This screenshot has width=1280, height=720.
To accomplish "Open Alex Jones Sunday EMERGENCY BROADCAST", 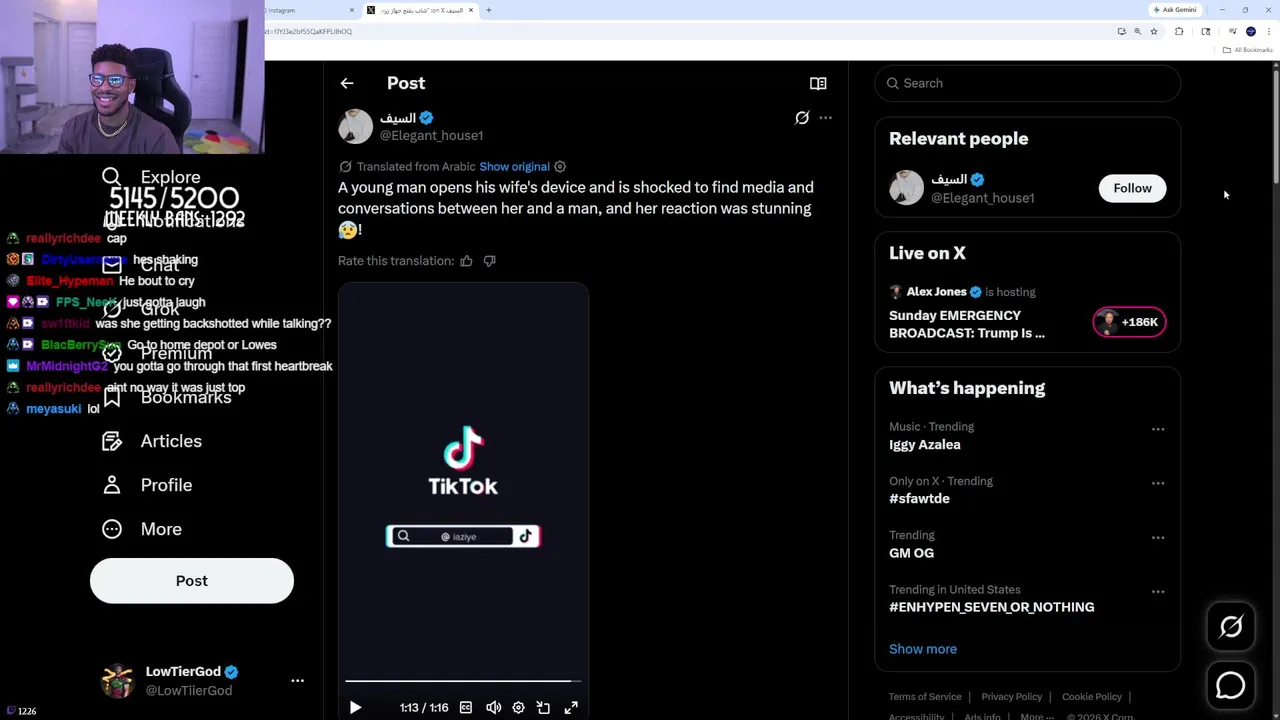I will click(x=967, y=324).
